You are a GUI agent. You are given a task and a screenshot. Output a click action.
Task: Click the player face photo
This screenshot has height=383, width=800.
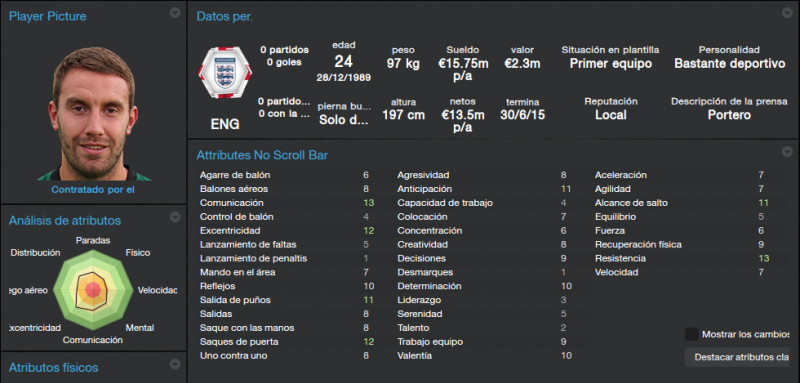pyautogui.click(x=93, y=114)
